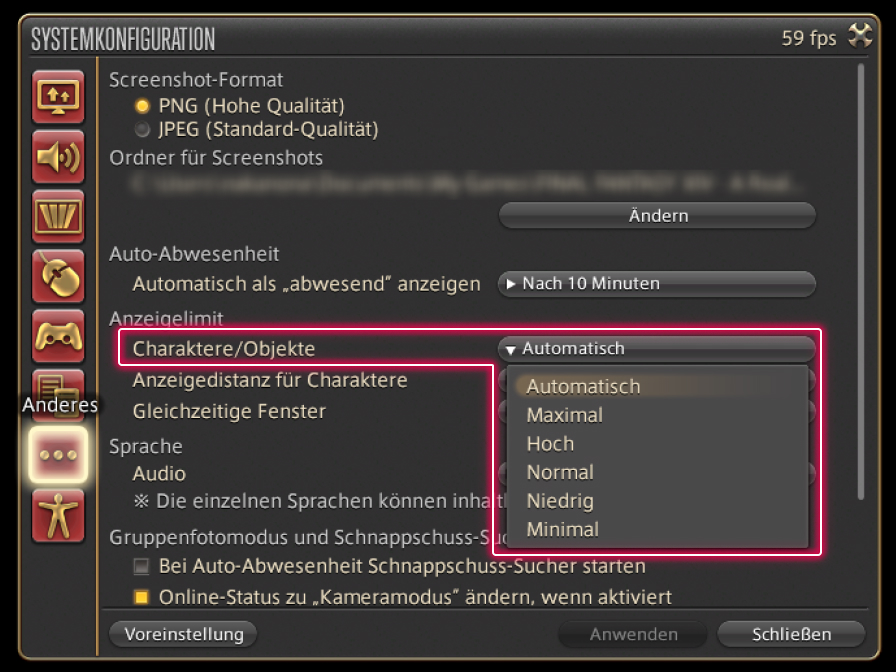Pick the Hoch option in the list
896x672 pixels.
point(551,444)
